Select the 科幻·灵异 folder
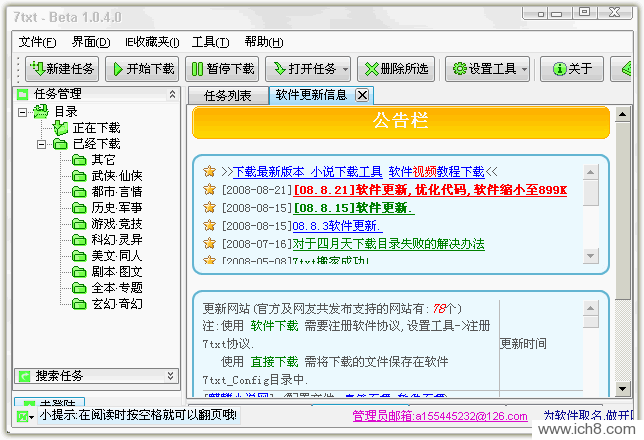Screen dimensions: 644x440 click(x=116, y=240)
